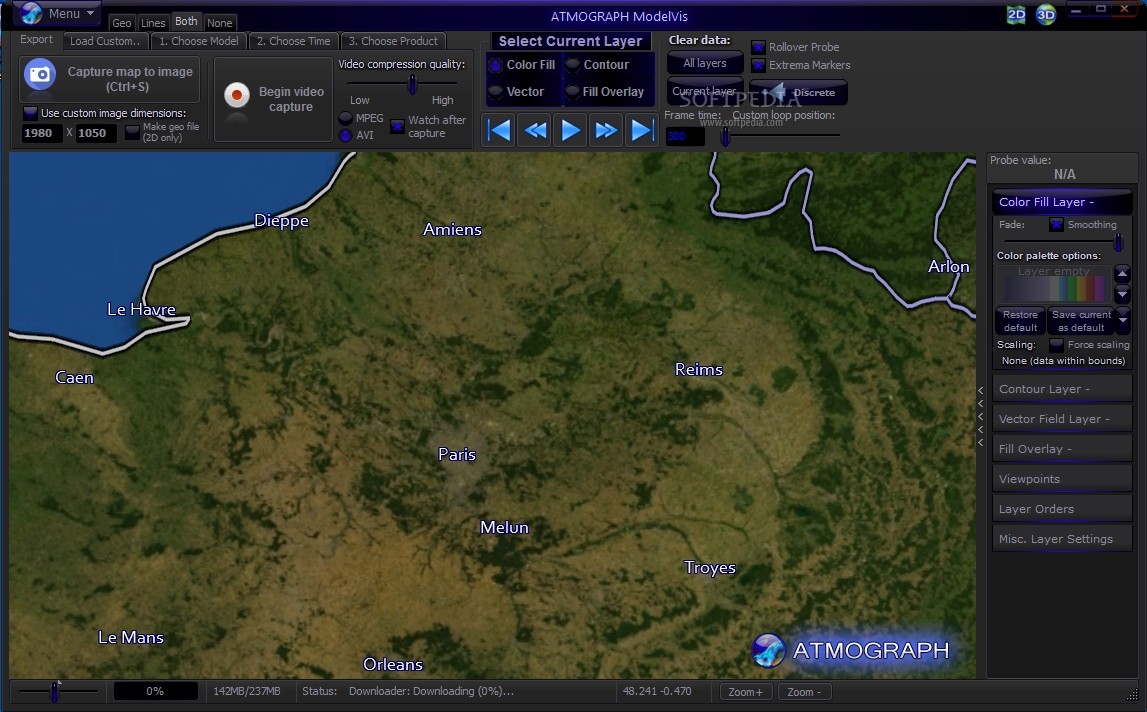Image resolution: width=1147 pixels, height=712 pixels.
Task: Select the Both overlay tab
Action: click(186, 21)
